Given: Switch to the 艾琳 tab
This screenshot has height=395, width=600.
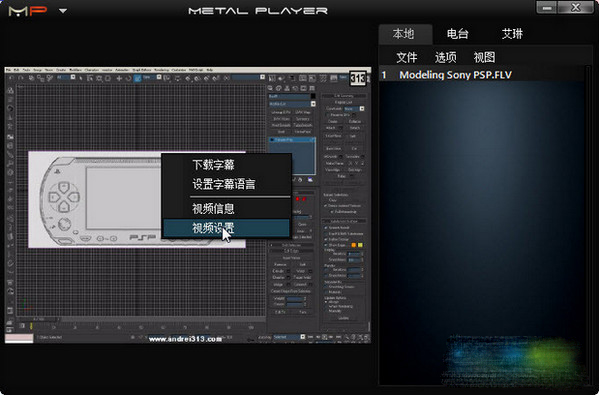Looking at the screenshot, I should 512,34.
